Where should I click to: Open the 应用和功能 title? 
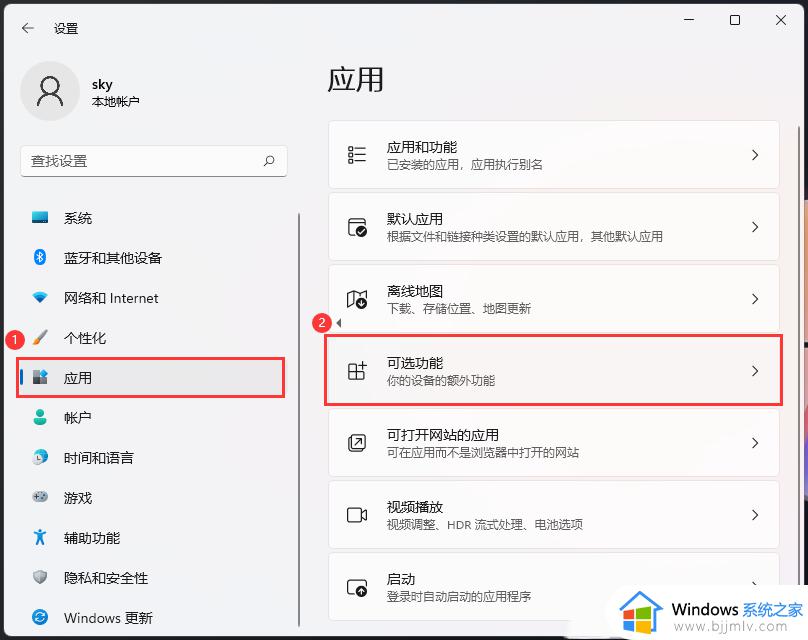coord(422,147)
